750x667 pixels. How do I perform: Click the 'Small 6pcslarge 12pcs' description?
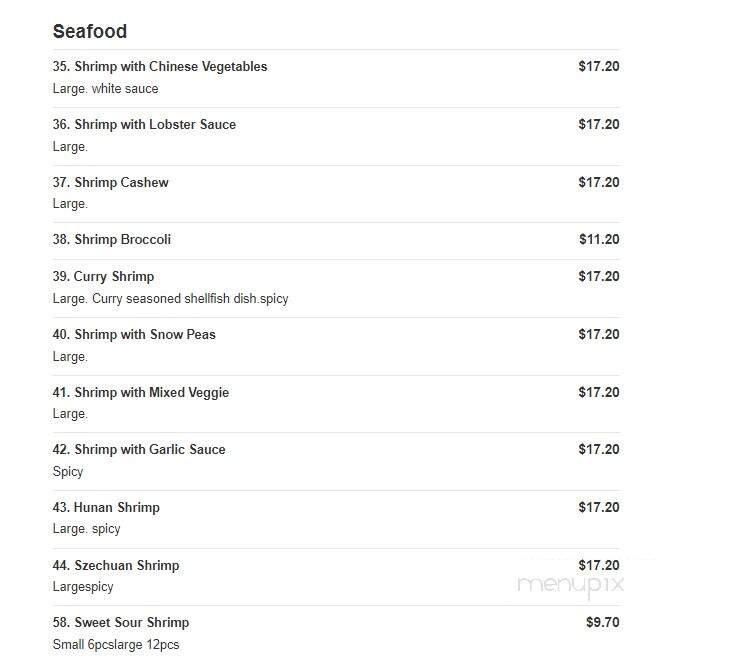pos(116,645)
